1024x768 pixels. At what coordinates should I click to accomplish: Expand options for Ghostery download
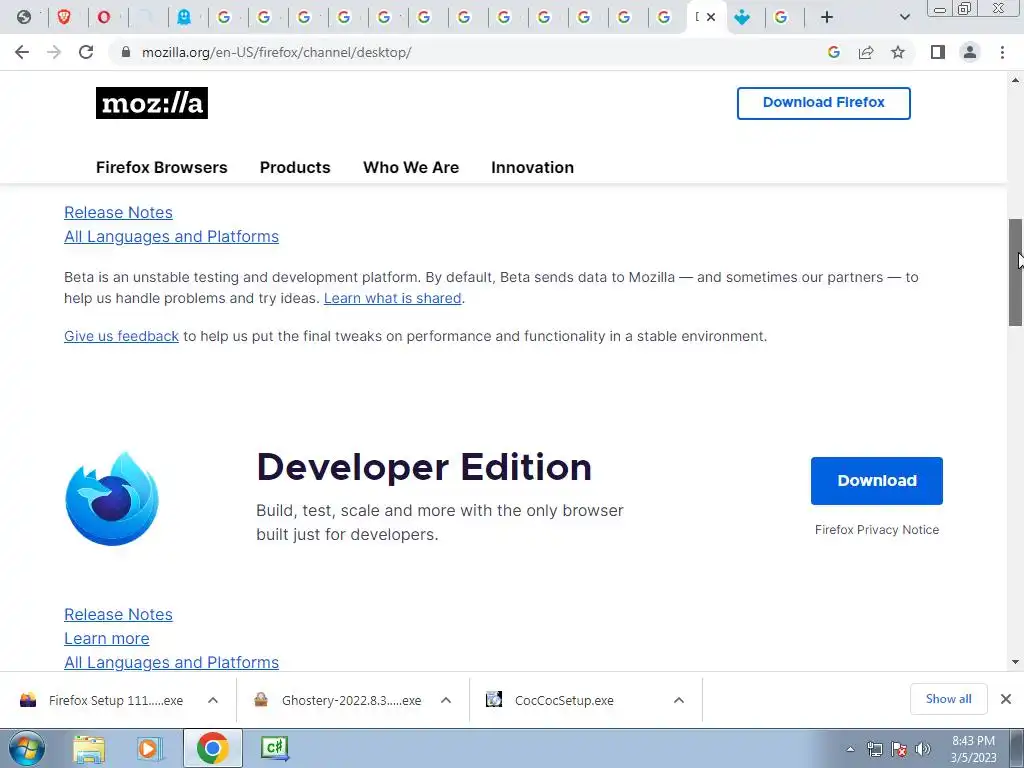446,700
